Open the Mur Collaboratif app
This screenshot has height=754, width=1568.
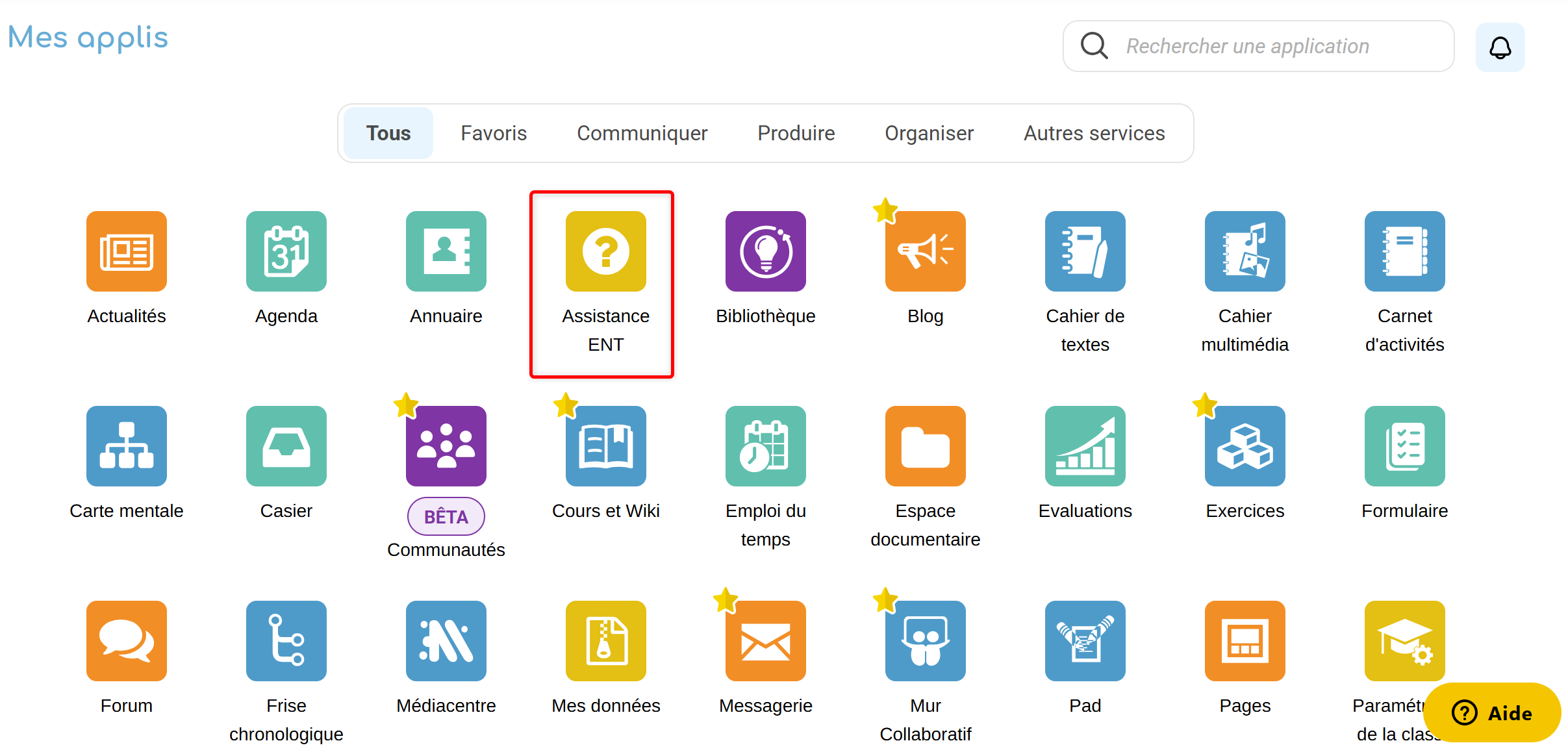point(926,641)
